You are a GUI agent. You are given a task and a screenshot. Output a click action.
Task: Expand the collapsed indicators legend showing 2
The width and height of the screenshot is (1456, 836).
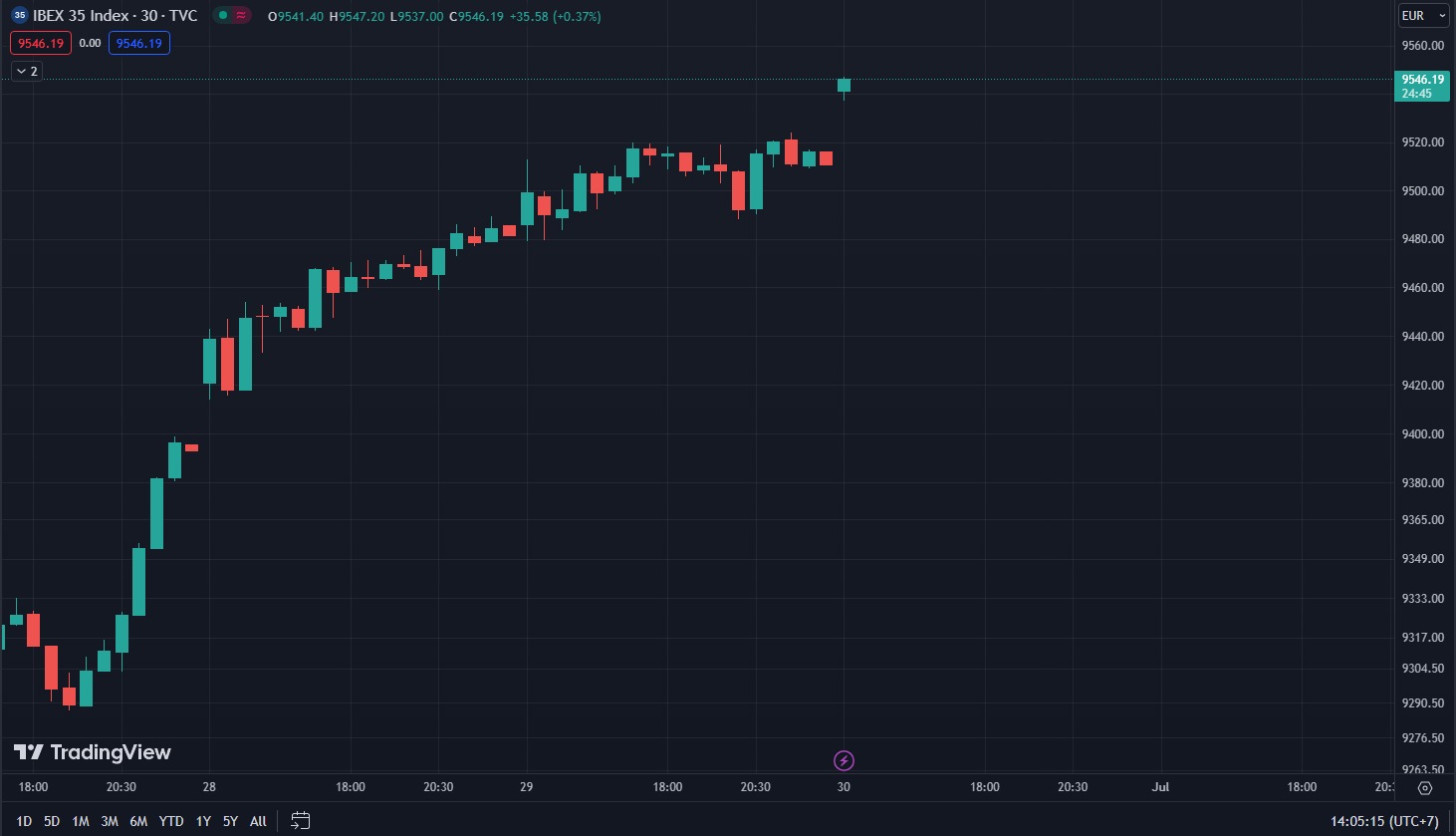(x=27, y=72)
